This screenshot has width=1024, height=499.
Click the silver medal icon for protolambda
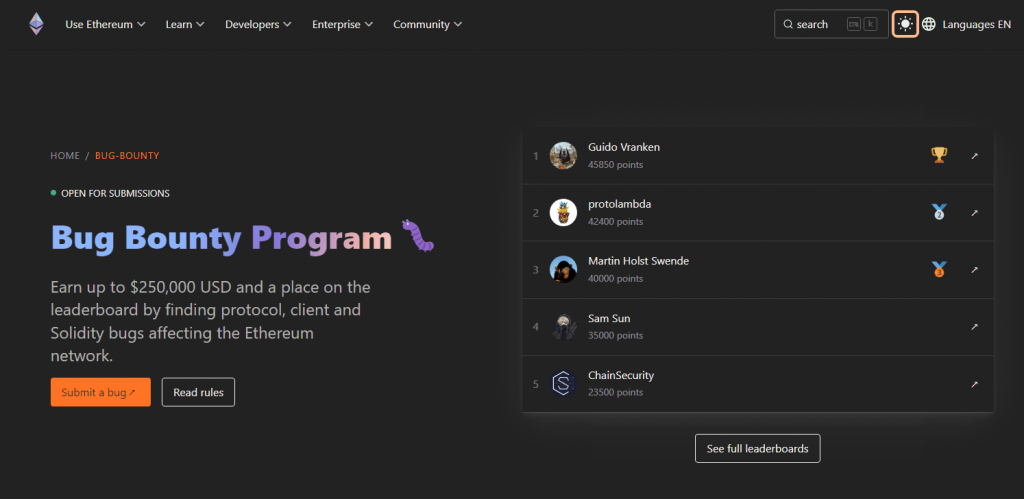tap(938, 212)
